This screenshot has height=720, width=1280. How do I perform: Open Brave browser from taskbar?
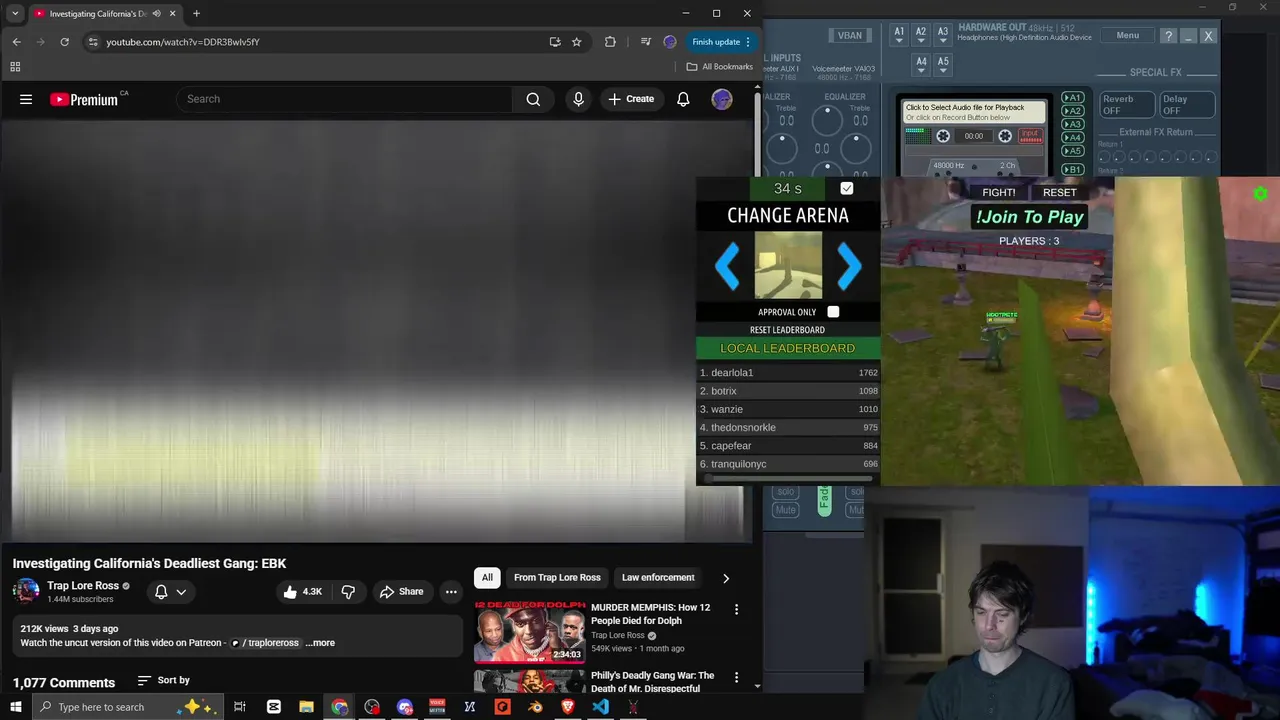tap(568, 707)
